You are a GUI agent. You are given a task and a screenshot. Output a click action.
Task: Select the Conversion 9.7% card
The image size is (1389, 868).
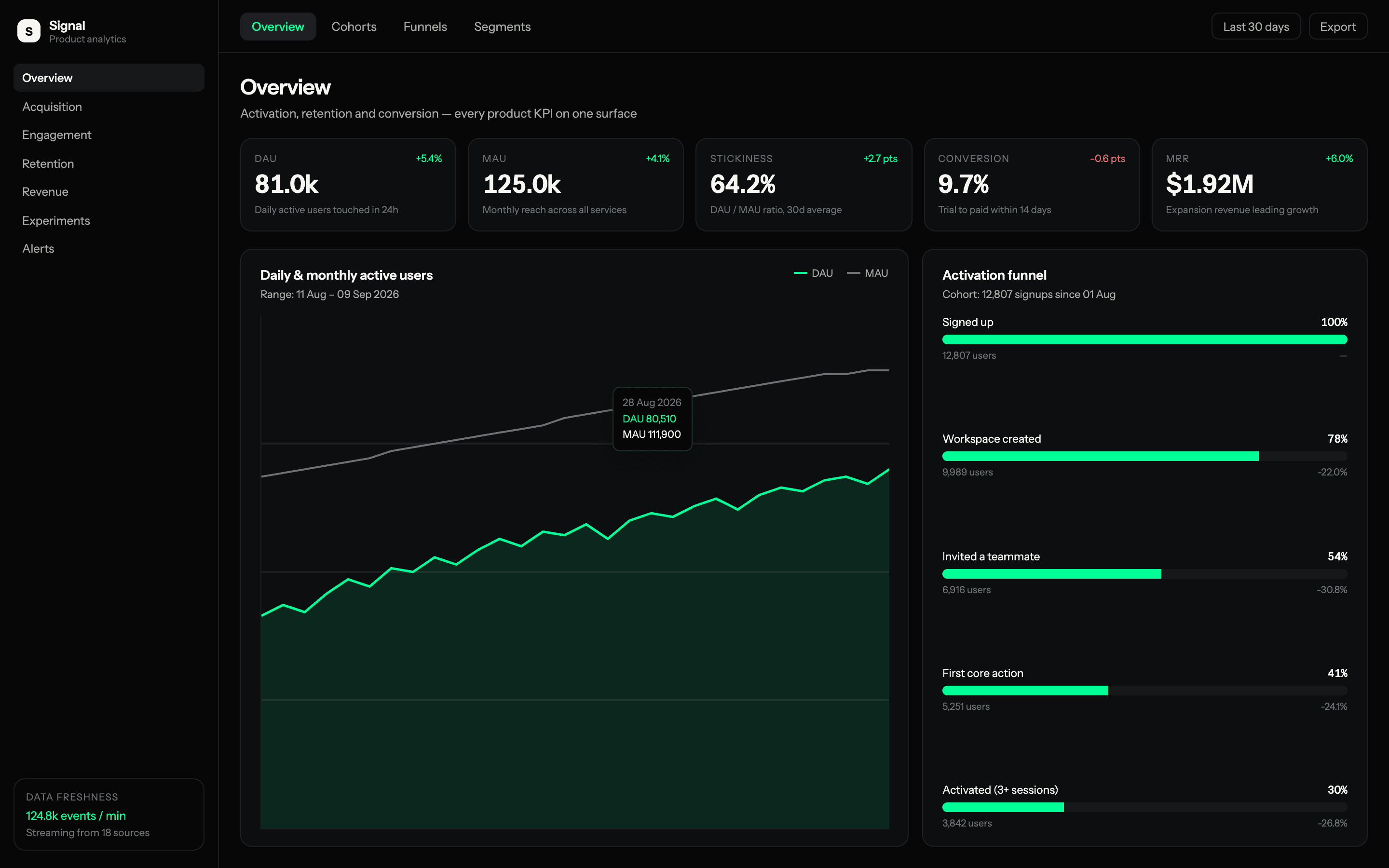pyautogui.click(x=1032, y=185)
